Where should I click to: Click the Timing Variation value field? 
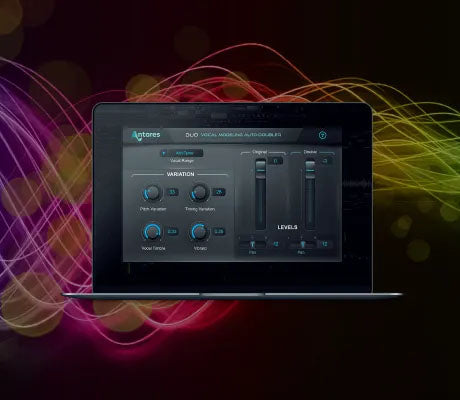219,192
